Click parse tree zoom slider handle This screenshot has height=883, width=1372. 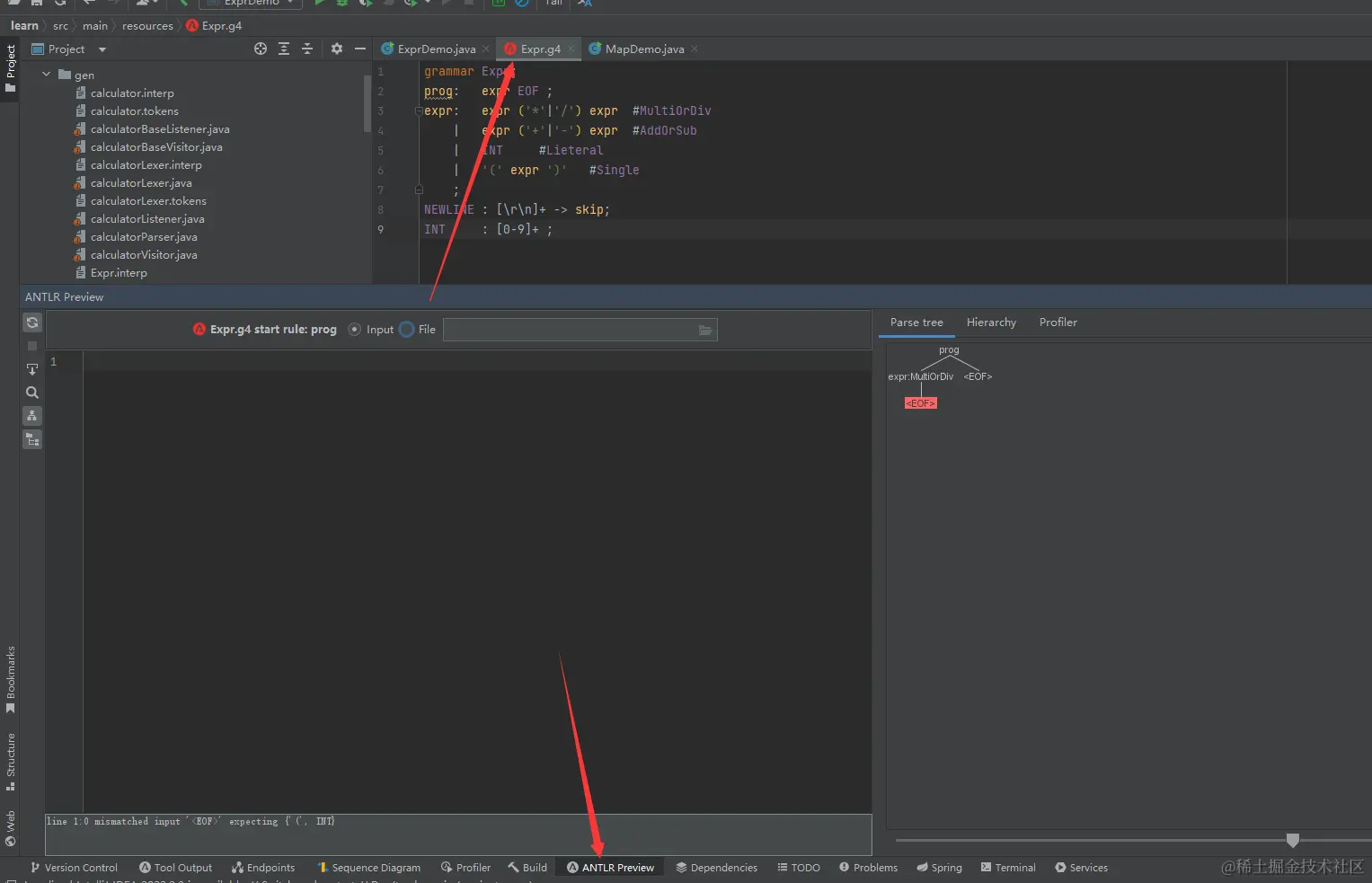1292,840
